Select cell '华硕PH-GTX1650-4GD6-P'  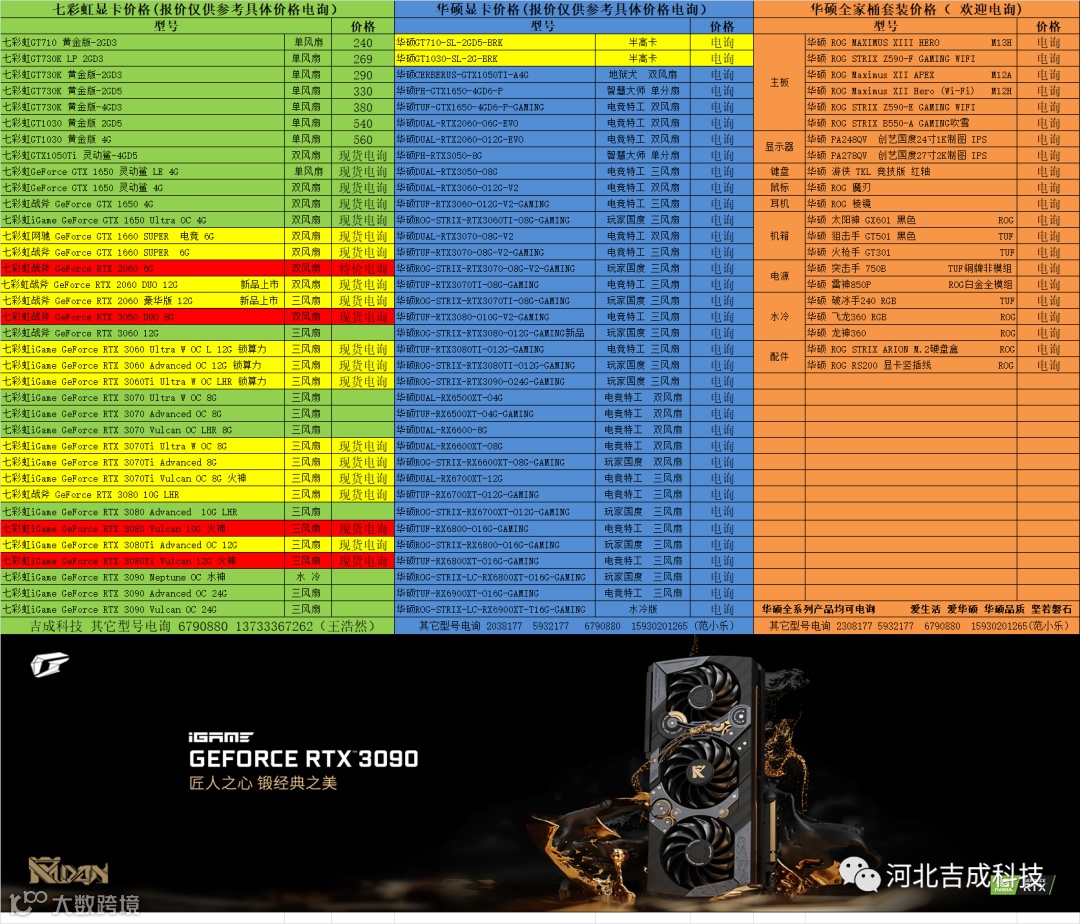[495, 91]
